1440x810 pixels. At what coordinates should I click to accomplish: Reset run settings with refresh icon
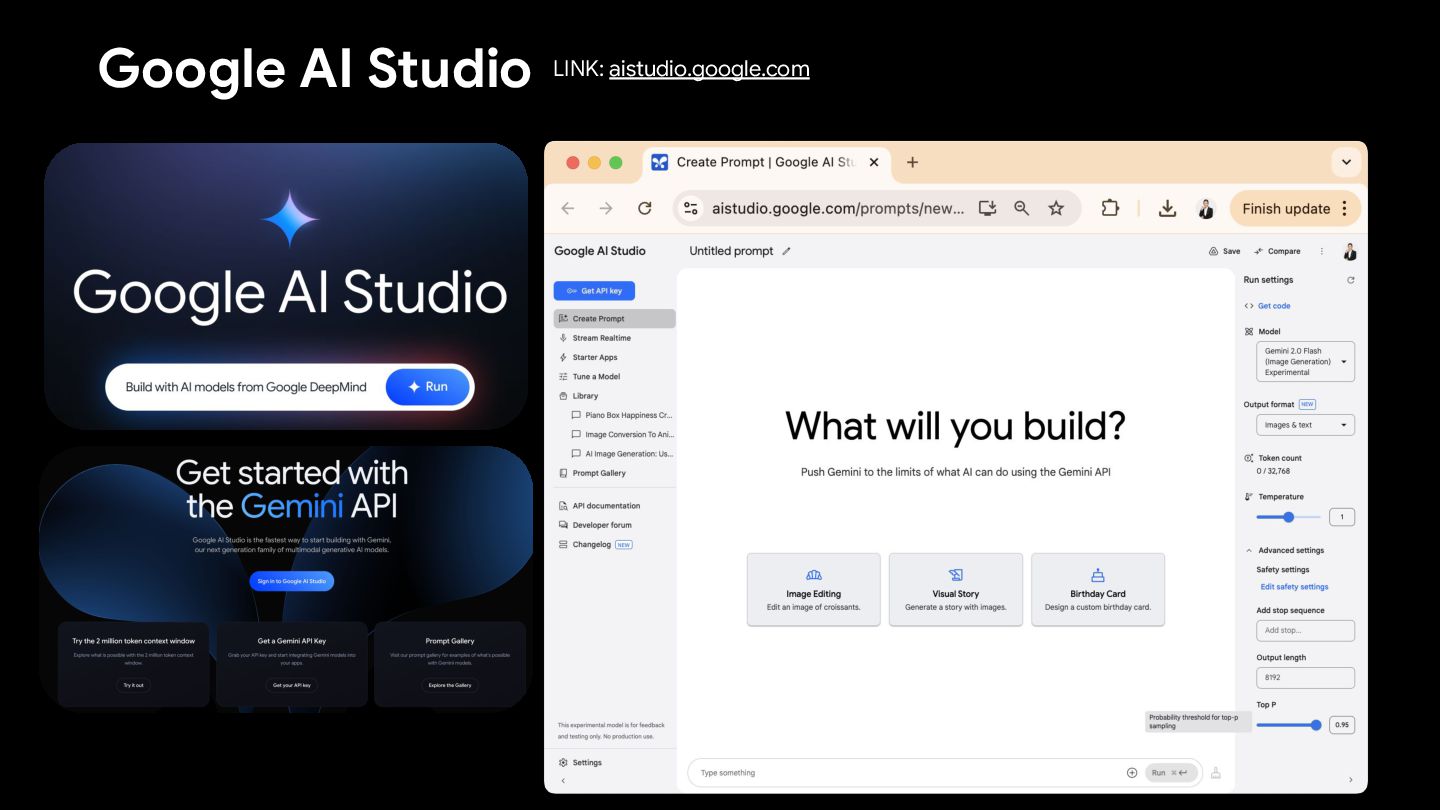point(1351,280)
